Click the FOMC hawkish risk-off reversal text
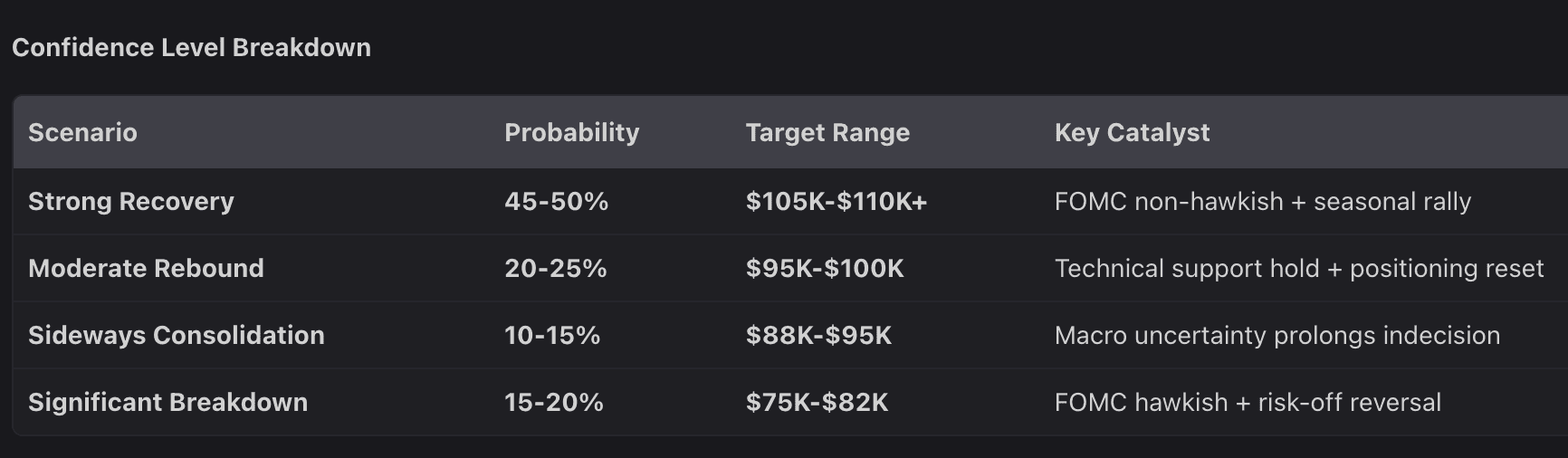The width and height of the screenshot is (1568, 458). pyautogui.click(x=1247, y=403)
